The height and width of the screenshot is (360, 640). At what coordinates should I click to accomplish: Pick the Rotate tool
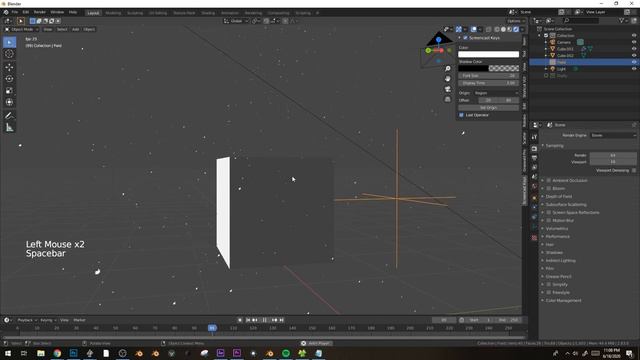(9, 79)
